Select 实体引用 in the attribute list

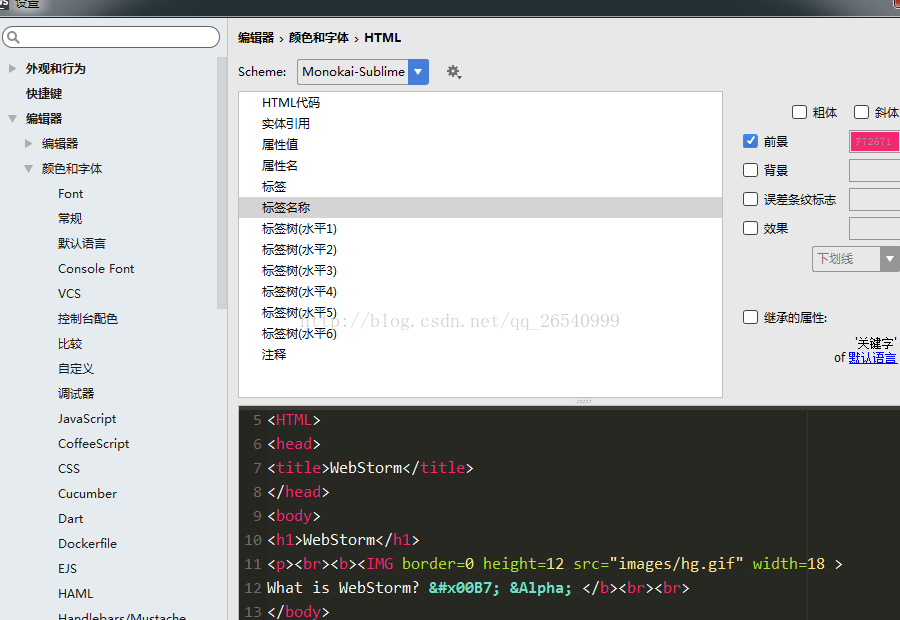click(x=480, y=123)
